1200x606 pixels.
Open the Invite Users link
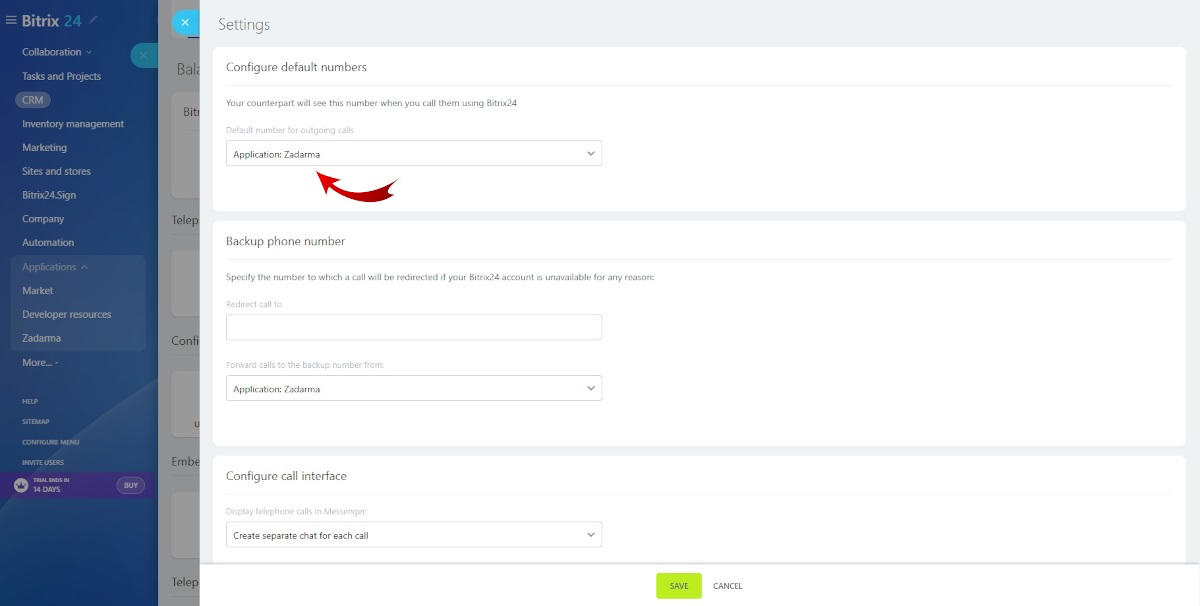click(x=43, y=462)
